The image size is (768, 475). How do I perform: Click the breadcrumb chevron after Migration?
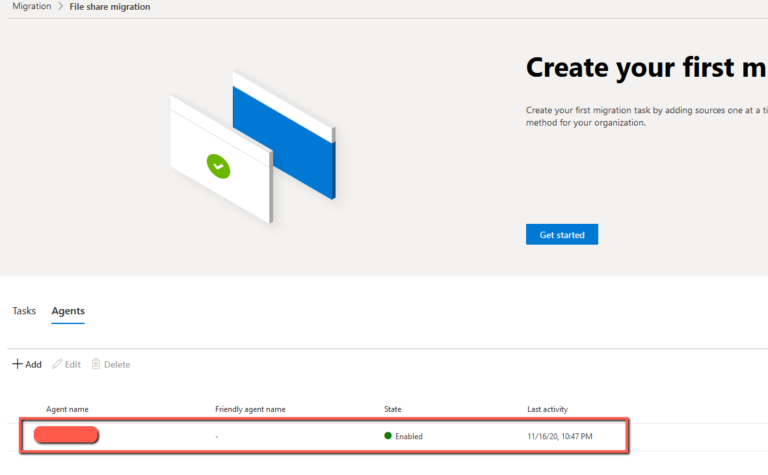click(x=60, y=6)
